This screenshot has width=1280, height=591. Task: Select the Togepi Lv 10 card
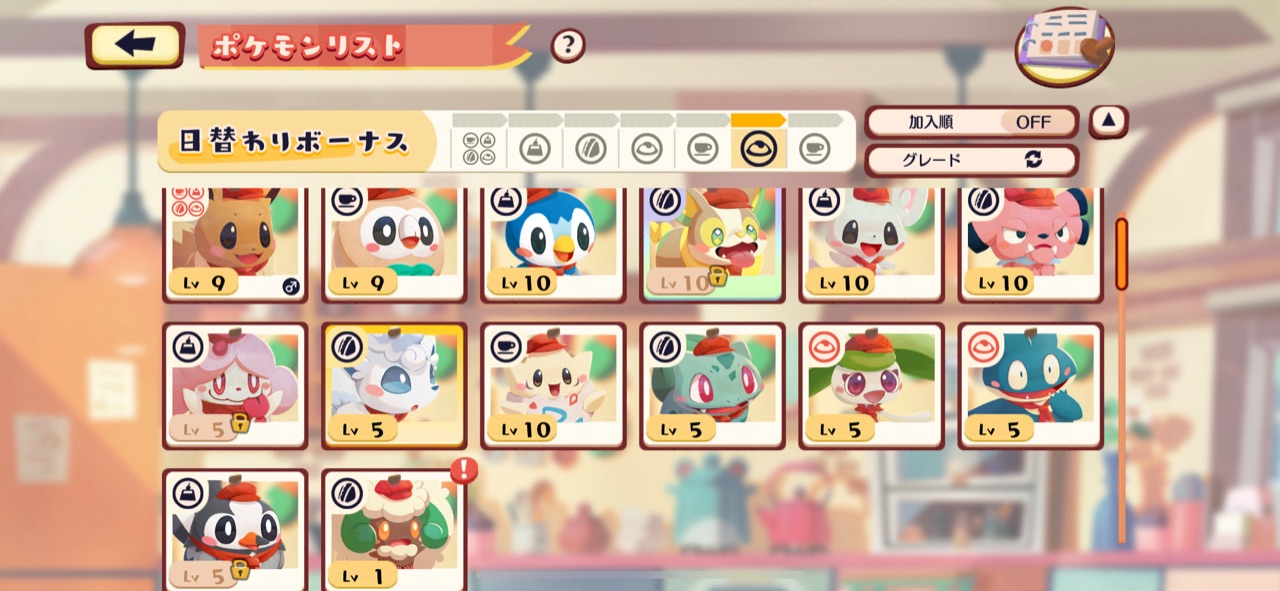click(x=553, y=385)
